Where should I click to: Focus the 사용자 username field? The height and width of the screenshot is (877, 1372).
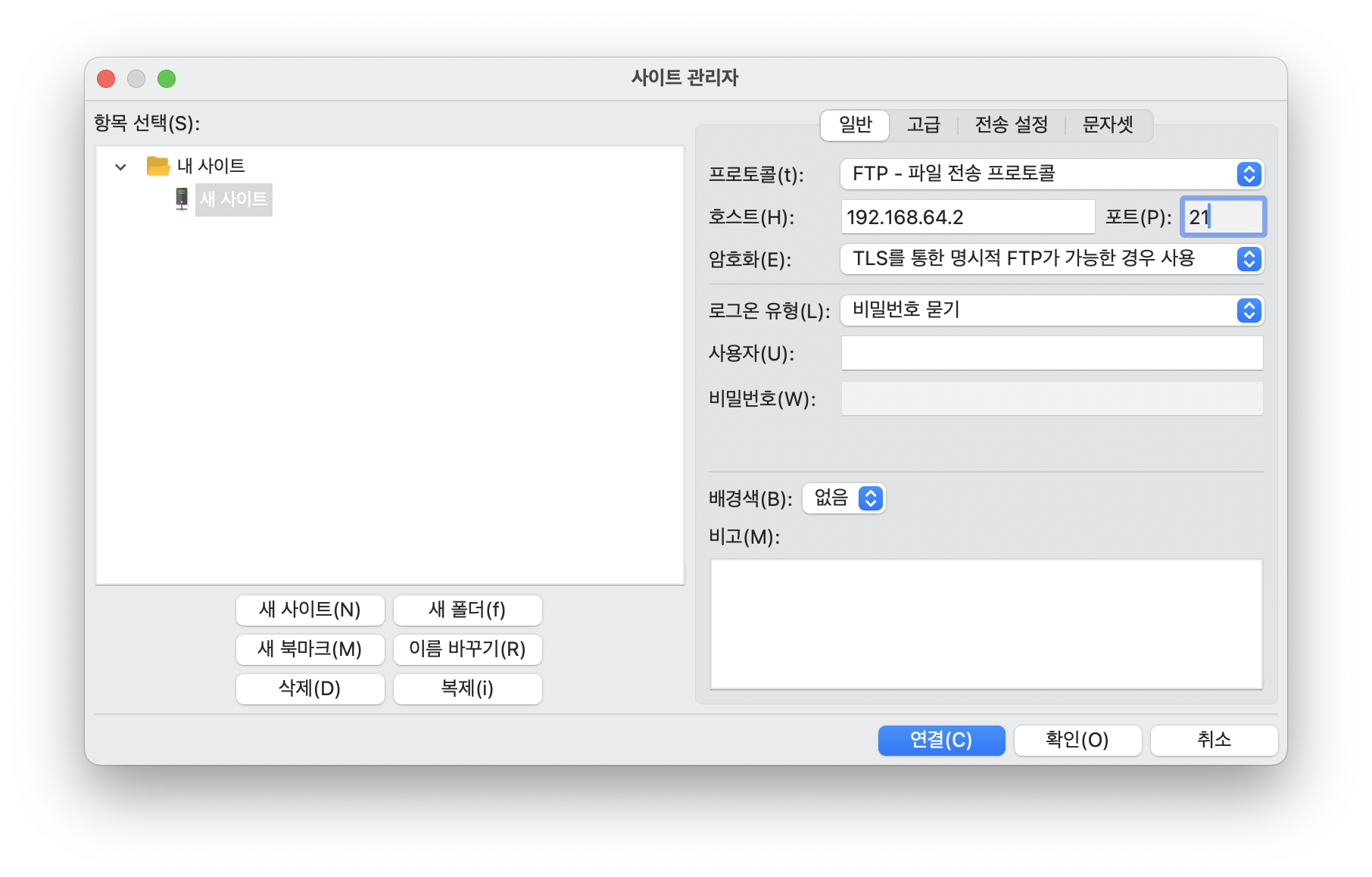(x=1052, y=353)
